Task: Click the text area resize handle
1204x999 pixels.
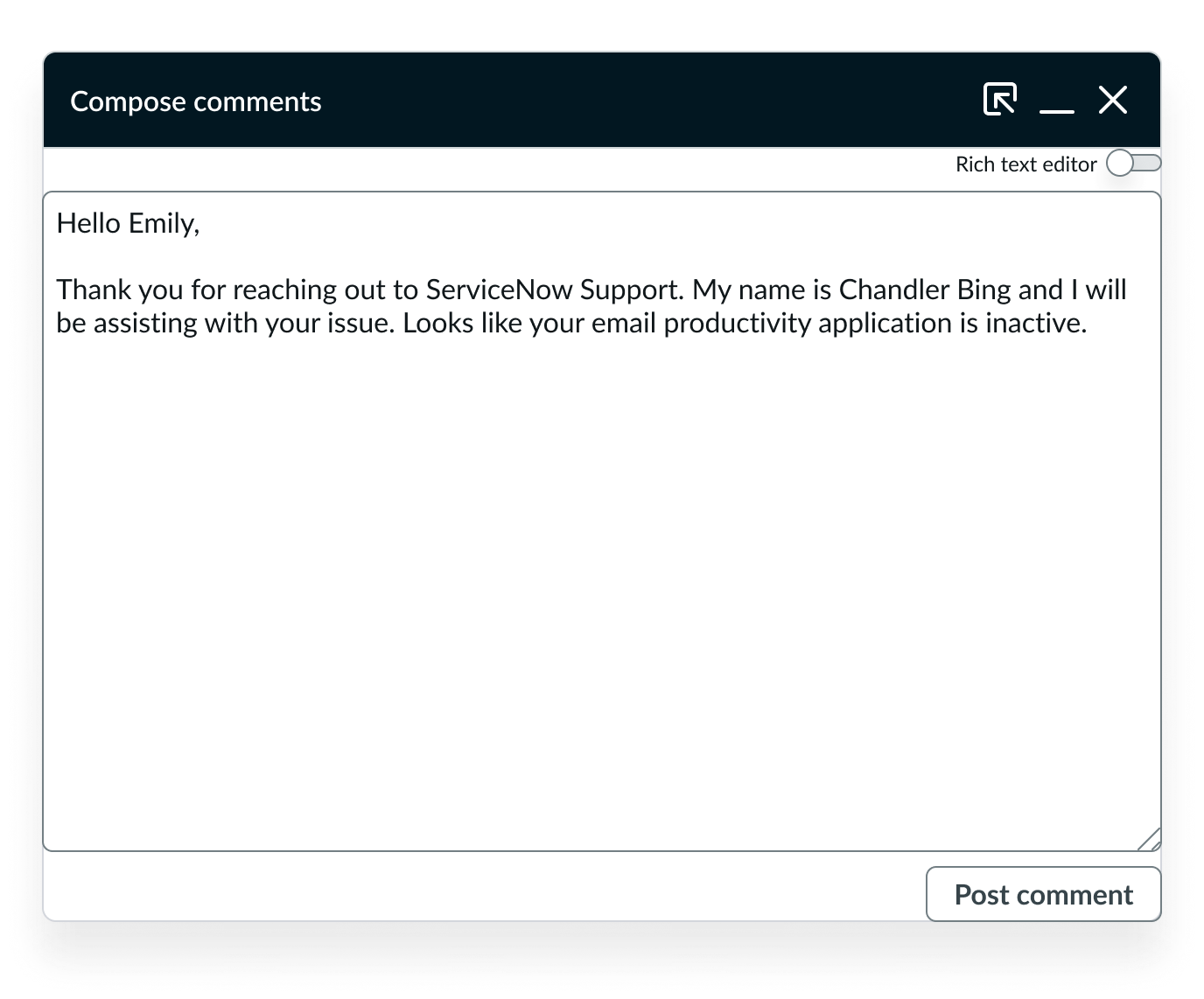Action: [x=1149, y=841]
